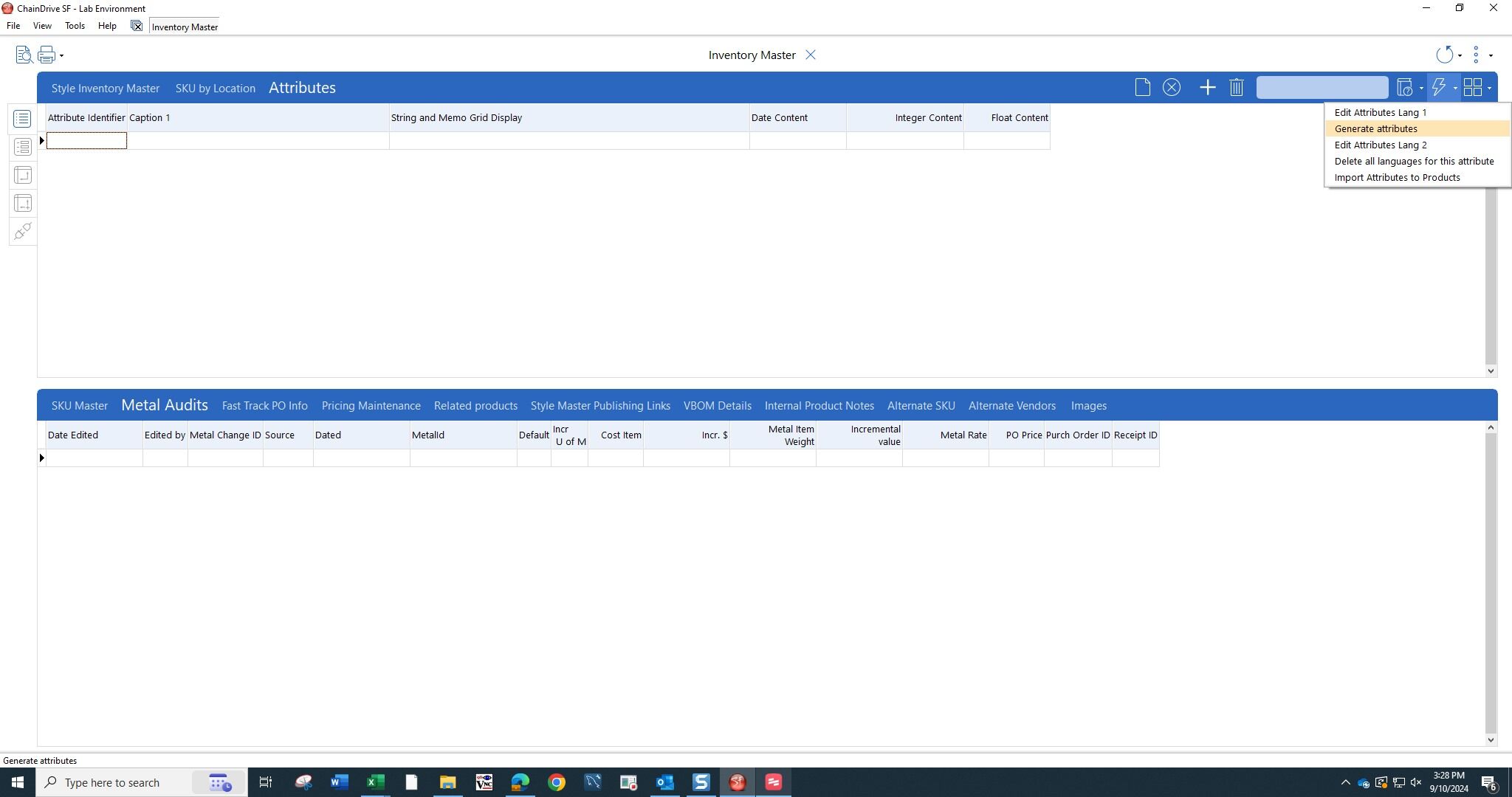The width and height of the screenshot is (1512, 797).
Task: Create a new record with the blank page icon
Action: pyautogui.click(x=1141, y=87)
